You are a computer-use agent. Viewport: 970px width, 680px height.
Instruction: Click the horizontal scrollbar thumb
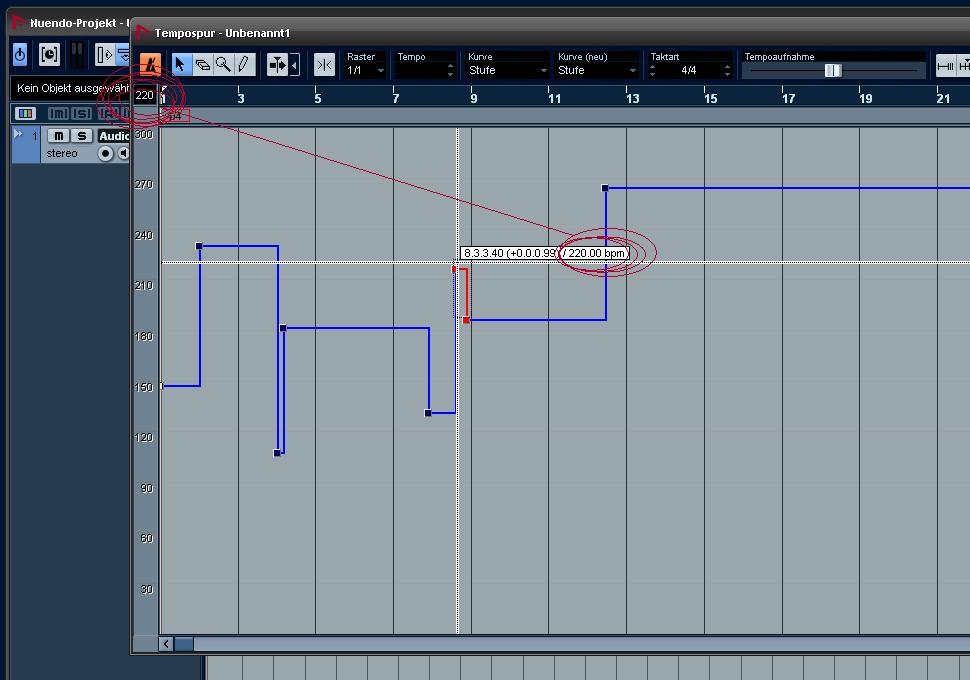(x=184, y=644)
